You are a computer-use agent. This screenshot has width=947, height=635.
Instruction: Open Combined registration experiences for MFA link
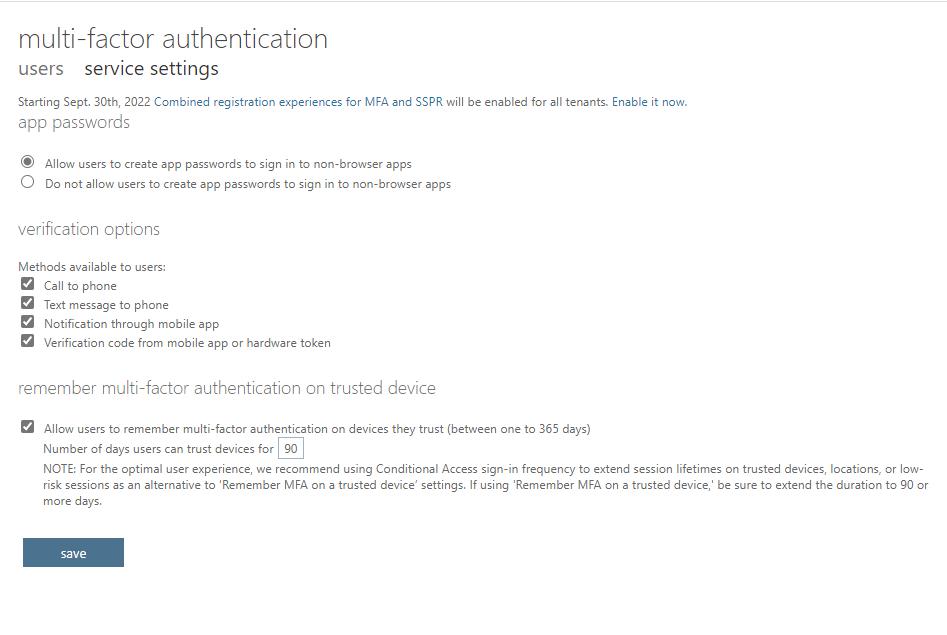[298, 102]
